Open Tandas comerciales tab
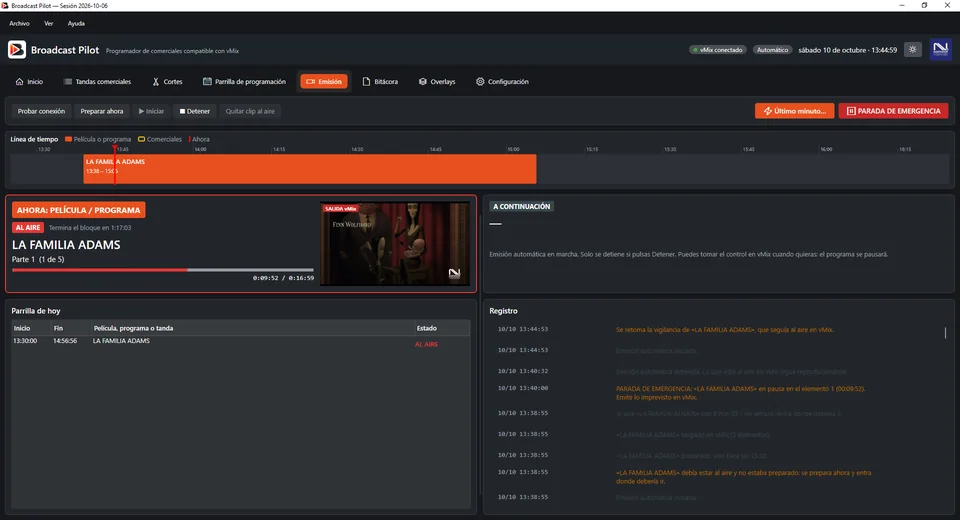The height and width of the screenshot is (520, 960). pos(97,81)
